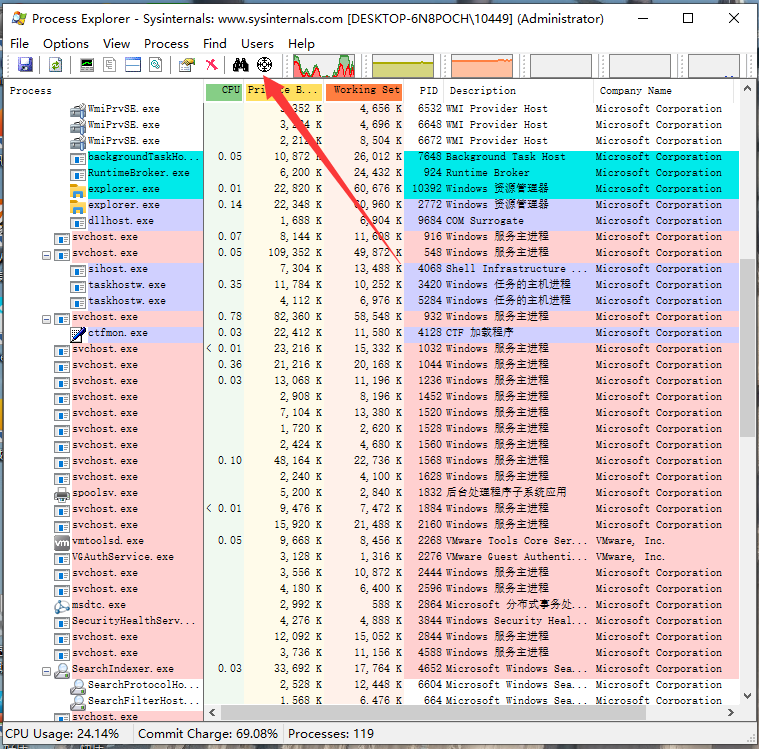Screen dimensions: 759x749
Task: Click the backgroundTaskHost process icon
Action: 77,158
